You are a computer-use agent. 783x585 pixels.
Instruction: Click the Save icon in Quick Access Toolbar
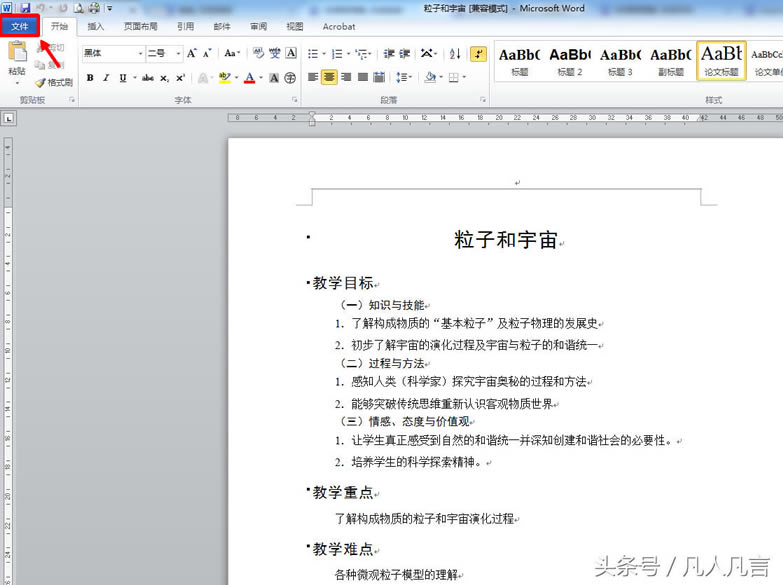pos(25,8)
